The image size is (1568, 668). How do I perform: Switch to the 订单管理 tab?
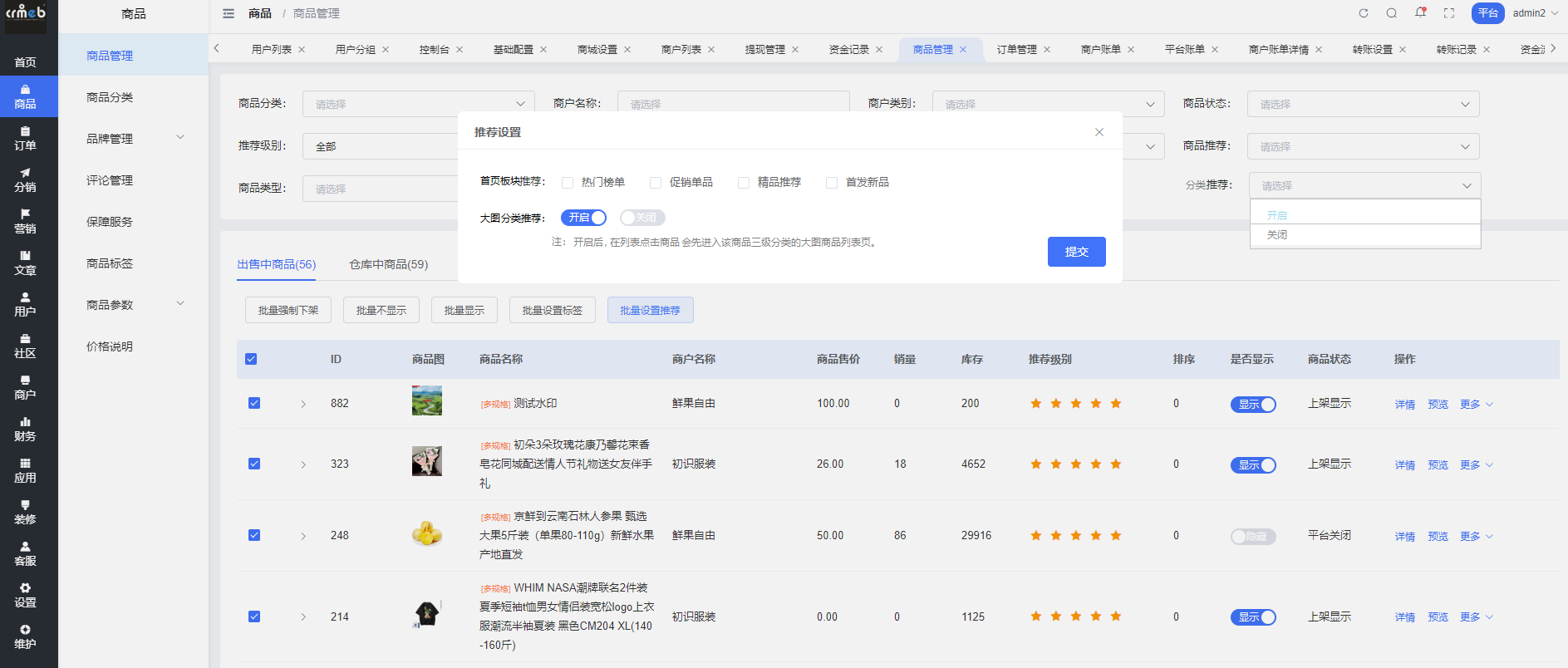click(1016, 50)
